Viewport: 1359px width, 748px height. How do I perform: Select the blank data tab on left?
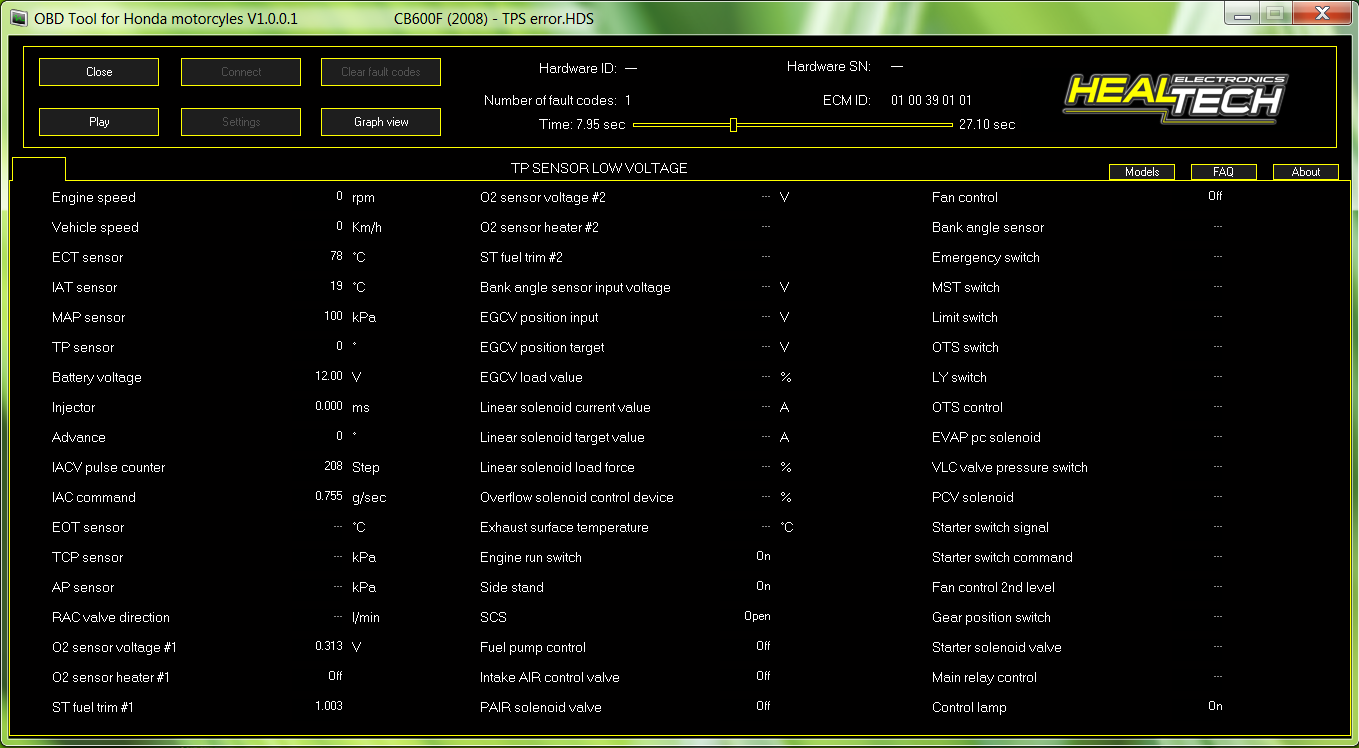click(39, 169)
